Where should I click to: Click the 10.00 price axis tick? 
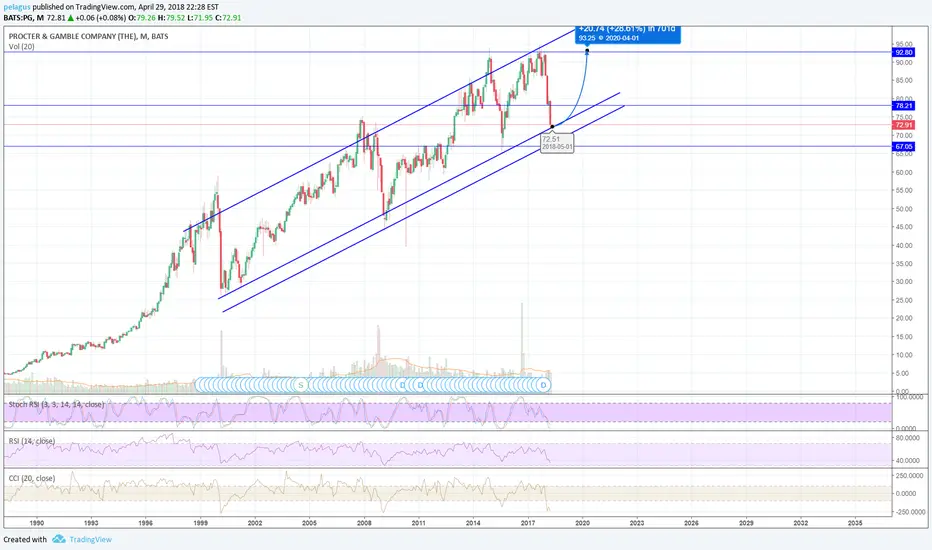(x=904, y=355)
